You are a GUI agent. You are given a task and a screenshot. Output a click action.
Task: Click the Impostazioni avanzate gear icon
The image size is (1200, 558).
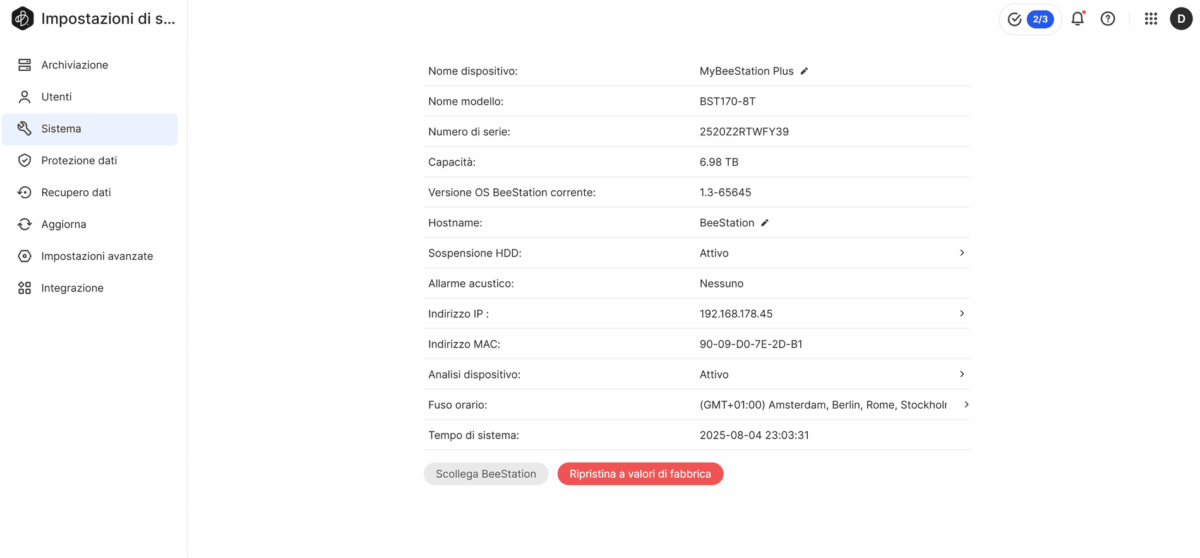tap(25, 256)
